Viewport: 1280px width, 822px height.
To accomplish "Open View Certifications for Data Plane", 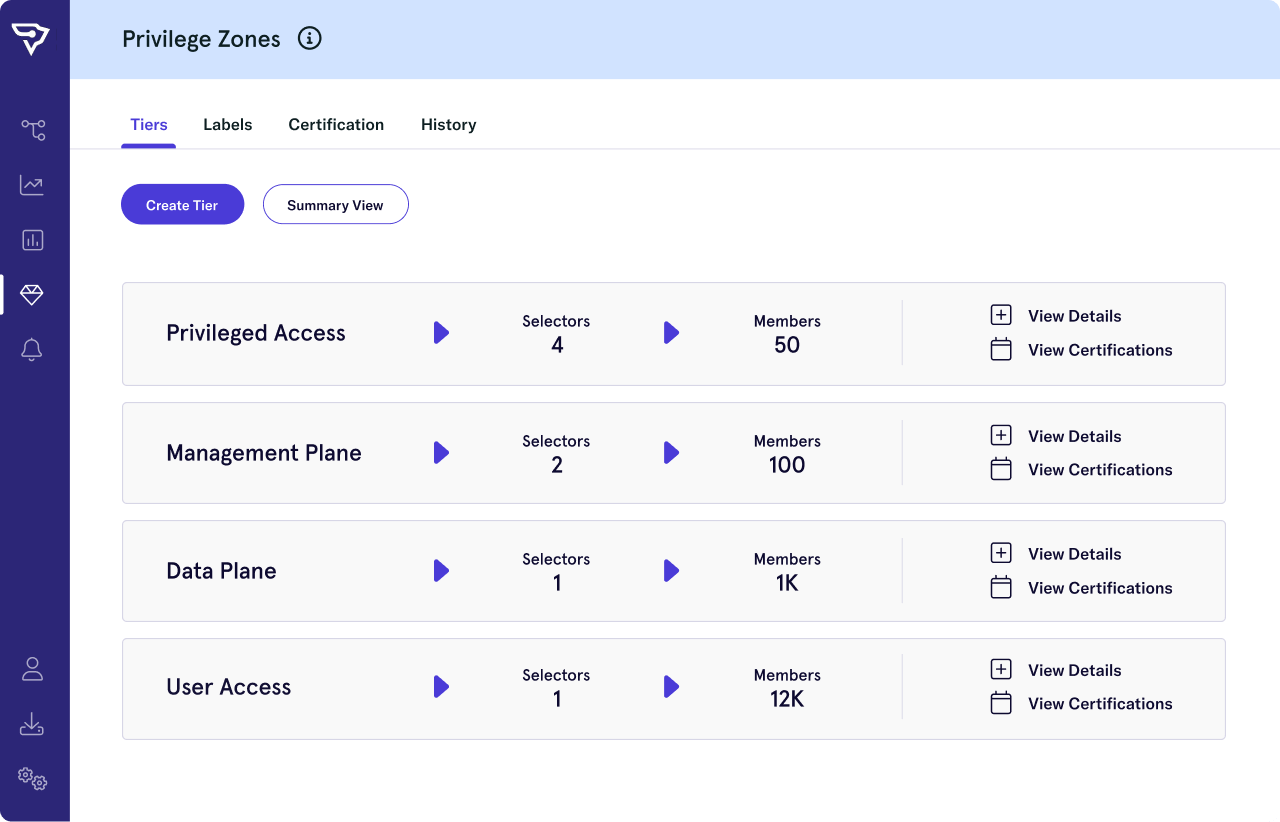I will 1099,588.
